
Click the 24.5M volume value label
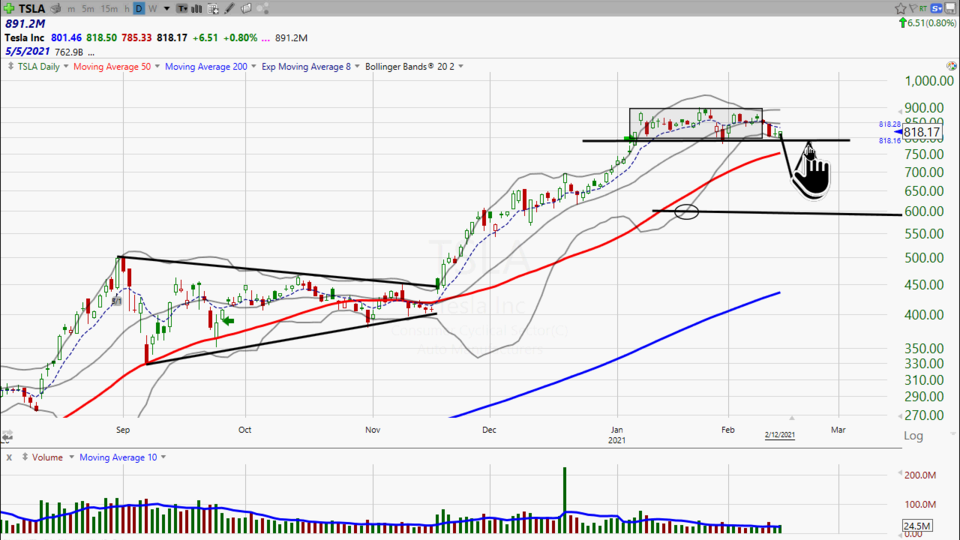click(x=917, y=526)
